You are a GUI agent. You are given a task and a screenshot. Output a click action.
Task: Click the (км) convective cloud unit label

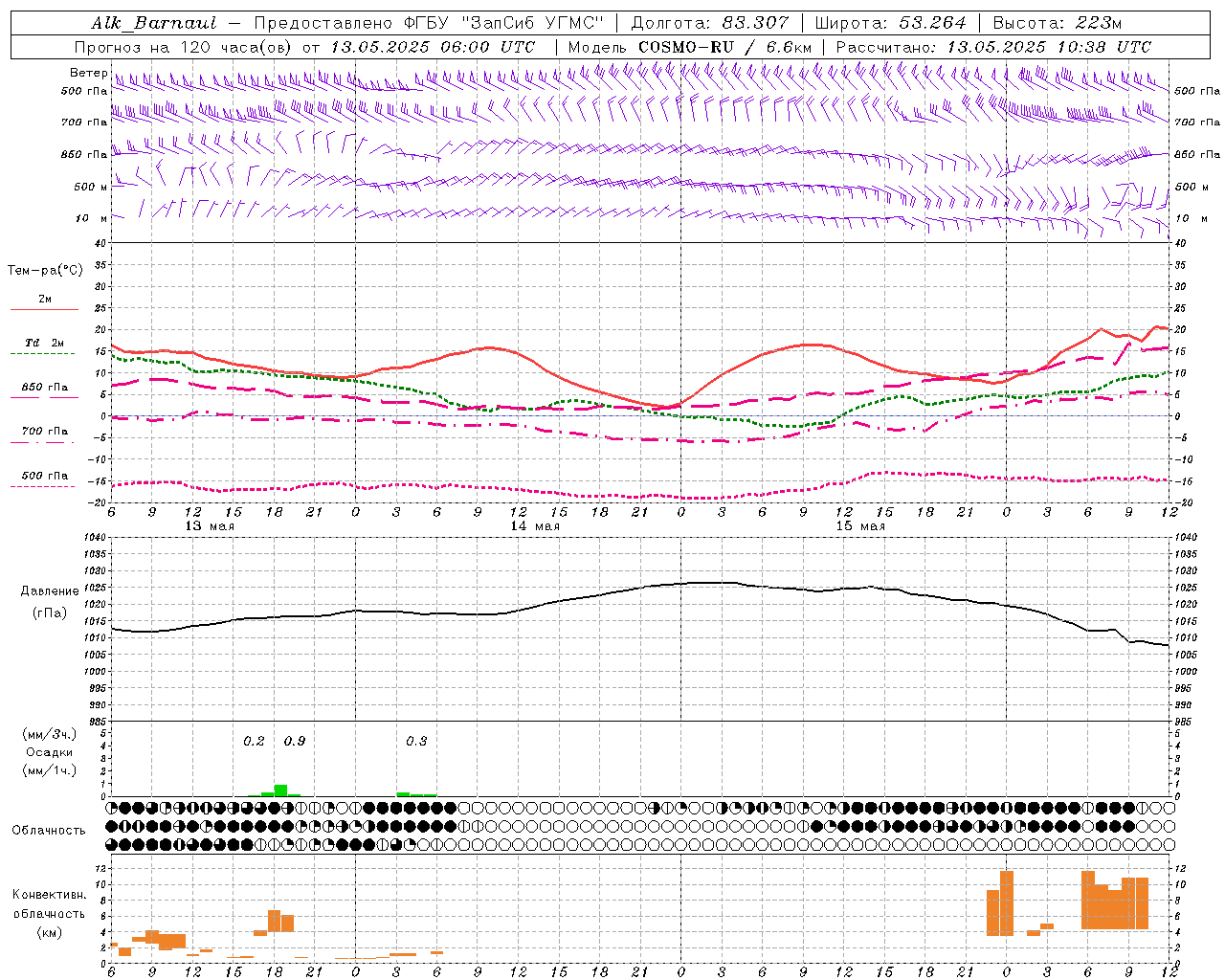coord(49,932)
